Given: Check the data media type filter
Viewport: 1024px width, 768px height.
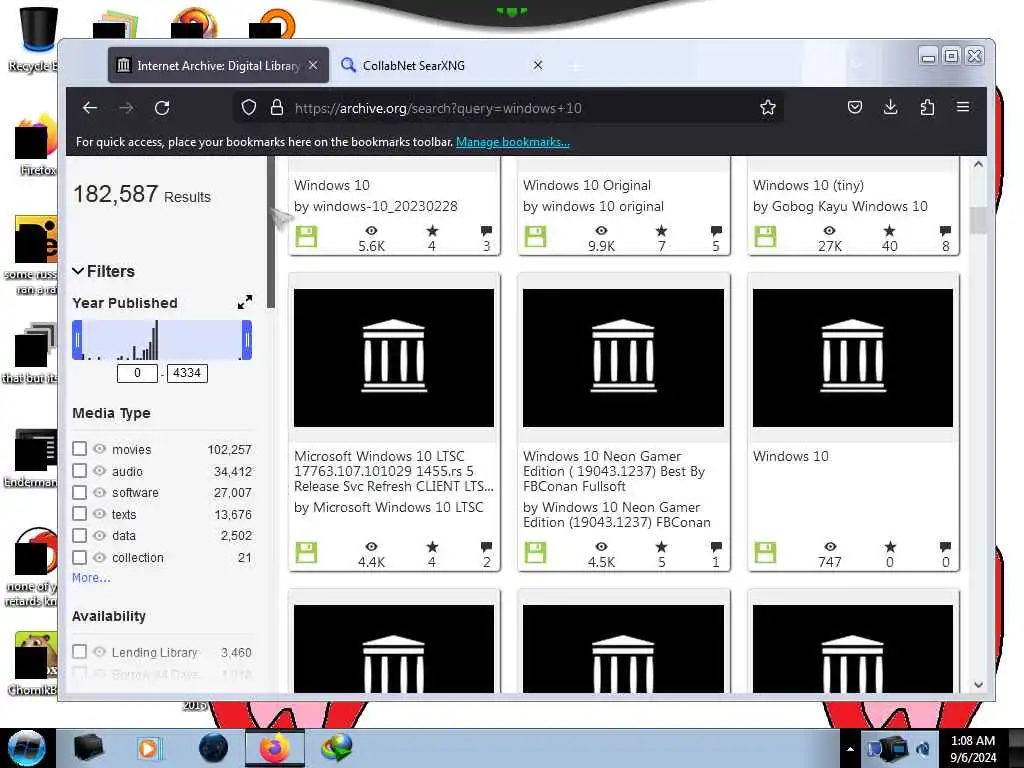Looking at the screenshot, I should coord(80,535).
